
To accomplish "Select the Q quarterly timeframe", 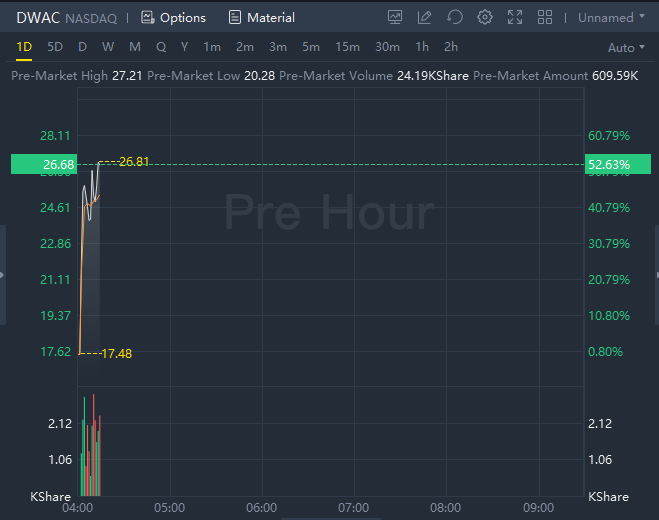I will coord(161,47).
